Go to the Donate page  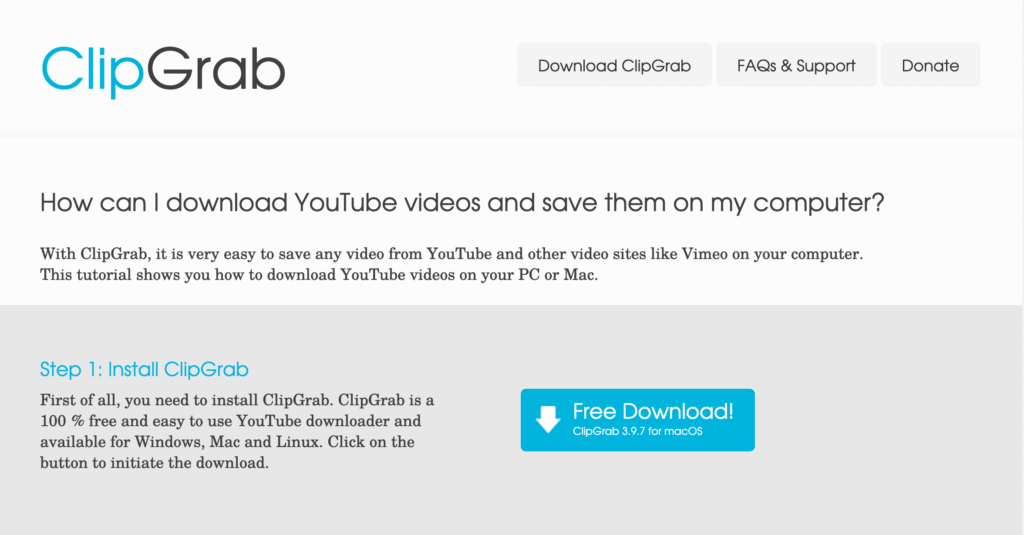click(930, 65)
